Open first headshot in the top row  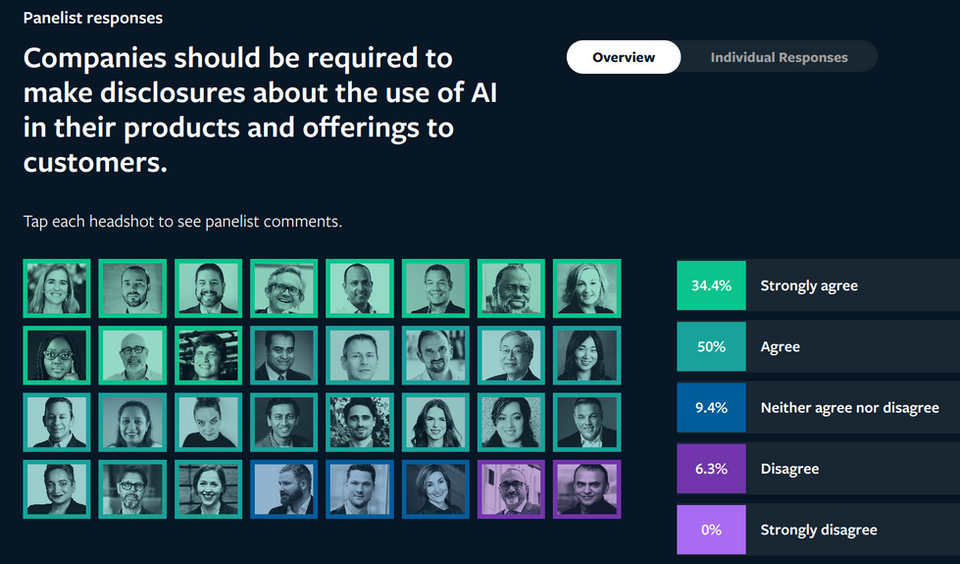click(57, 288)
